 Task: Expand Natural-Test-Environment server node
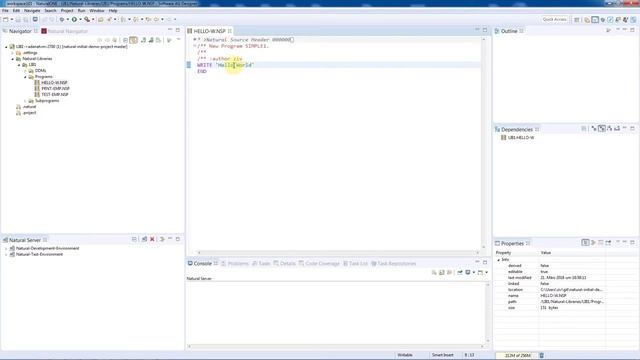click(x=6, y=254)
